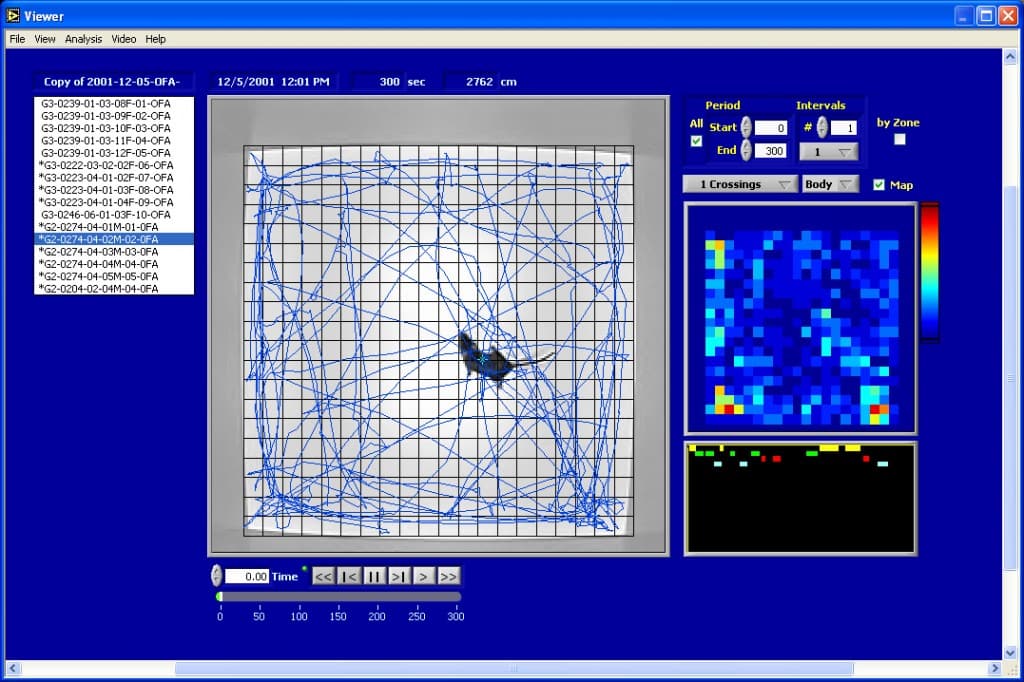The image size is (1024, 682).
Task: Uncheck the All period checkbox
Action: (697, 141)
